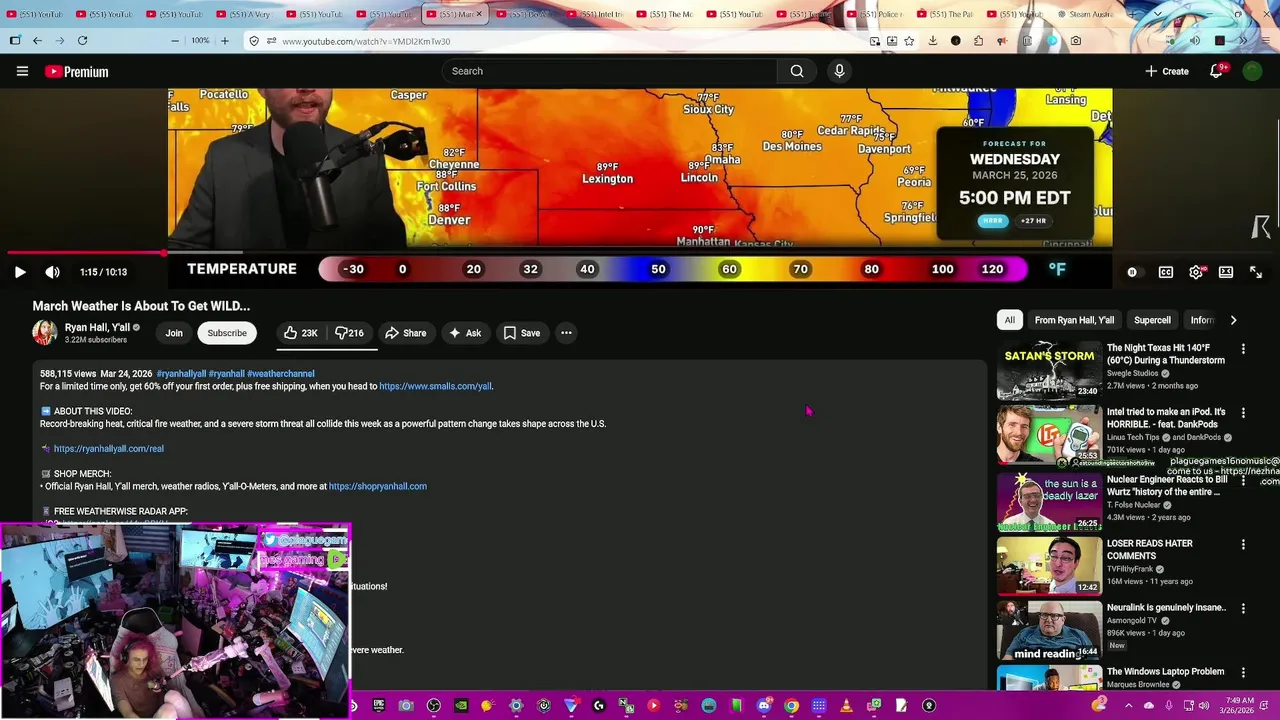Open the browser downloads arrow

coord(933,41)
